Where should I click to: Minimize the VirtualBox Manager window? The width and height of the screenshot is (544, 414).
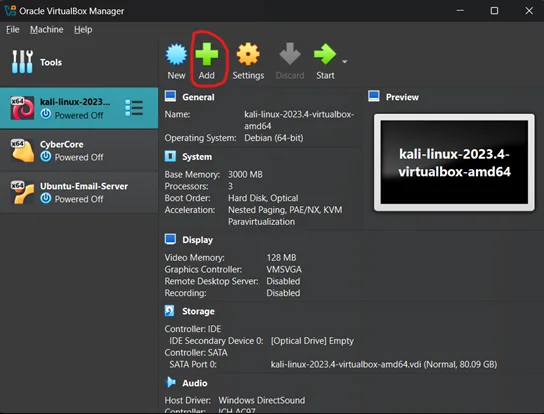tap(460, 11)
